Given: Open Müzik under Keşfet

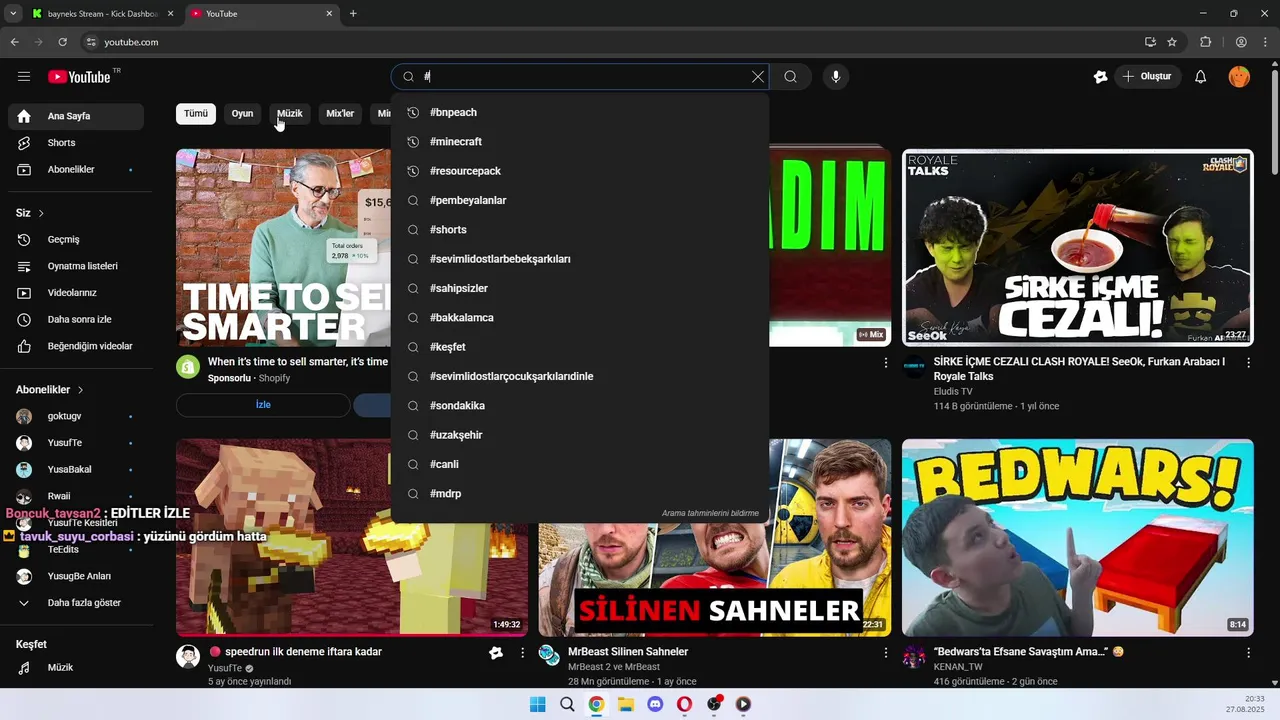Looking at the screenshot, I should [76, 668].
